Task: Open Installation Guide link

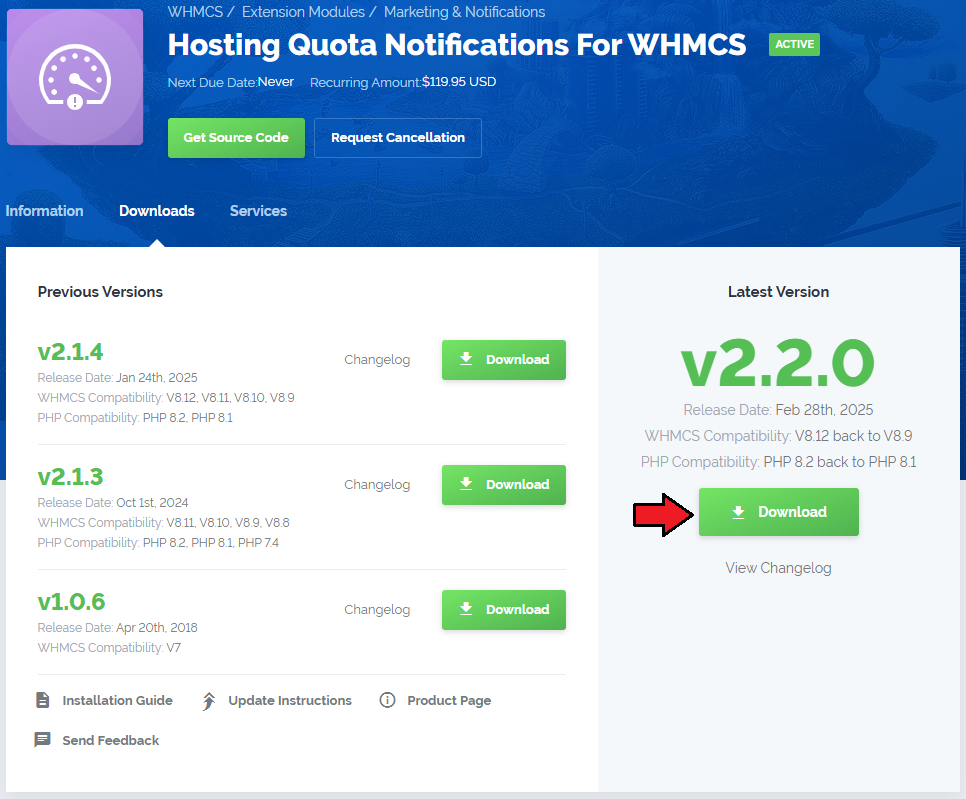Action: point(117,700)
